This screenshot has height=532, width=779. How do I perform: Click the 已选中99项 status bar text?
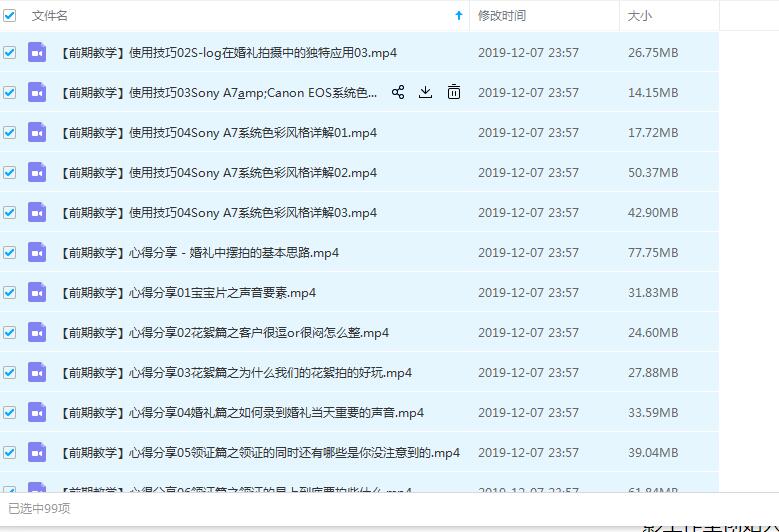coord(40,508)
